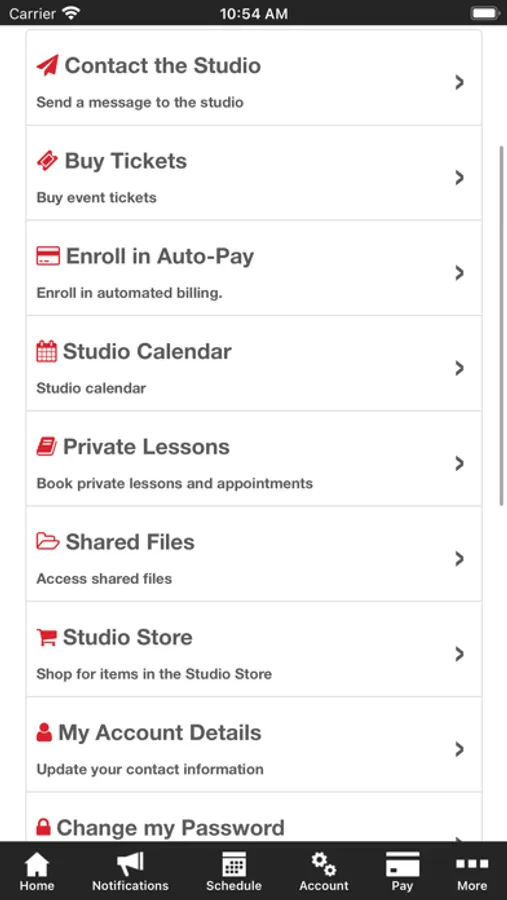Tap the book icon for Private Lessons
This screenshot has width=507, height=900.
click(47, 447)
